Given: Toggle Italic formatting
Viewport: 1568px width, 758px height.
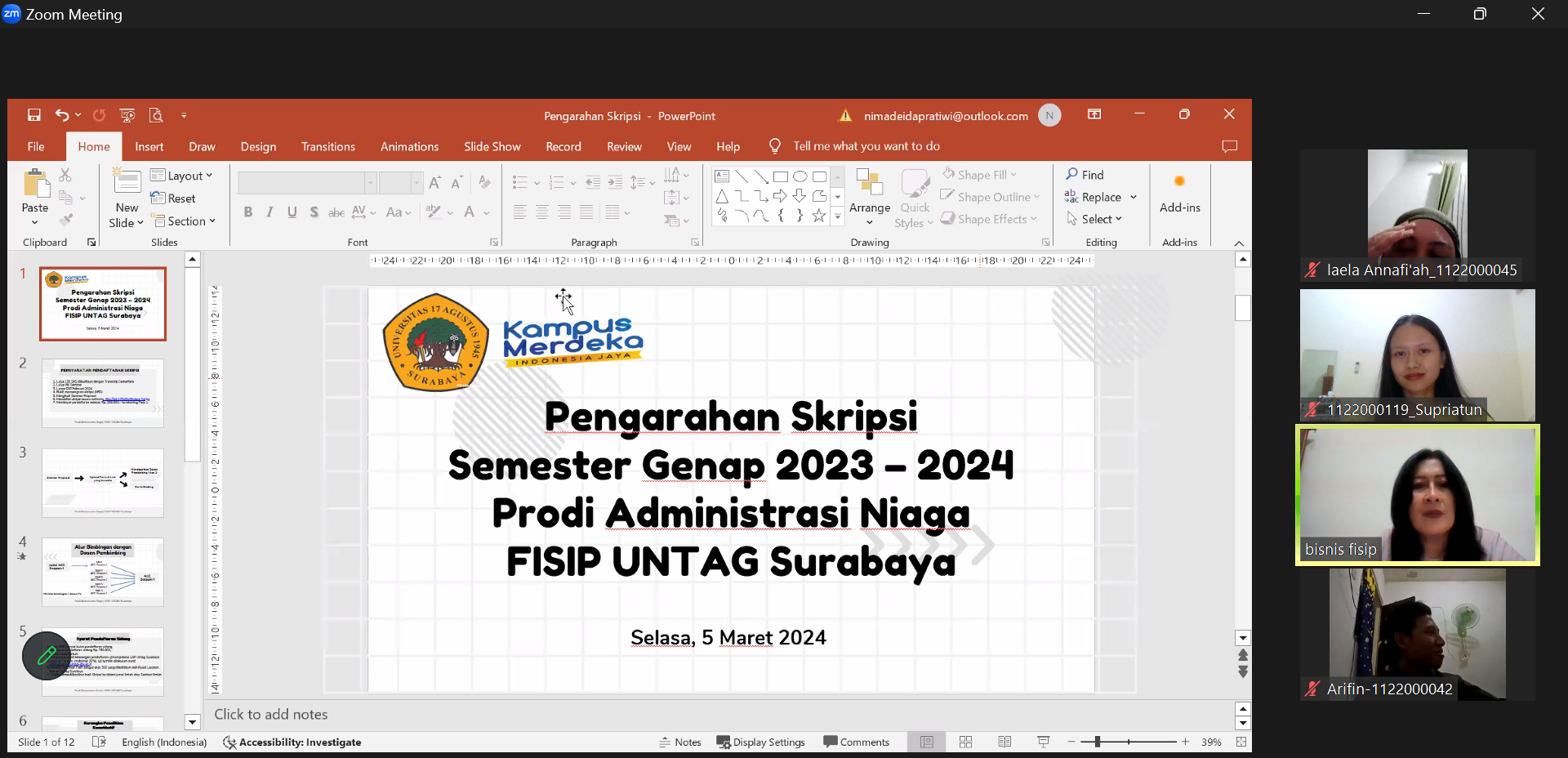Looking at the screenshot, I should point(269,212).
